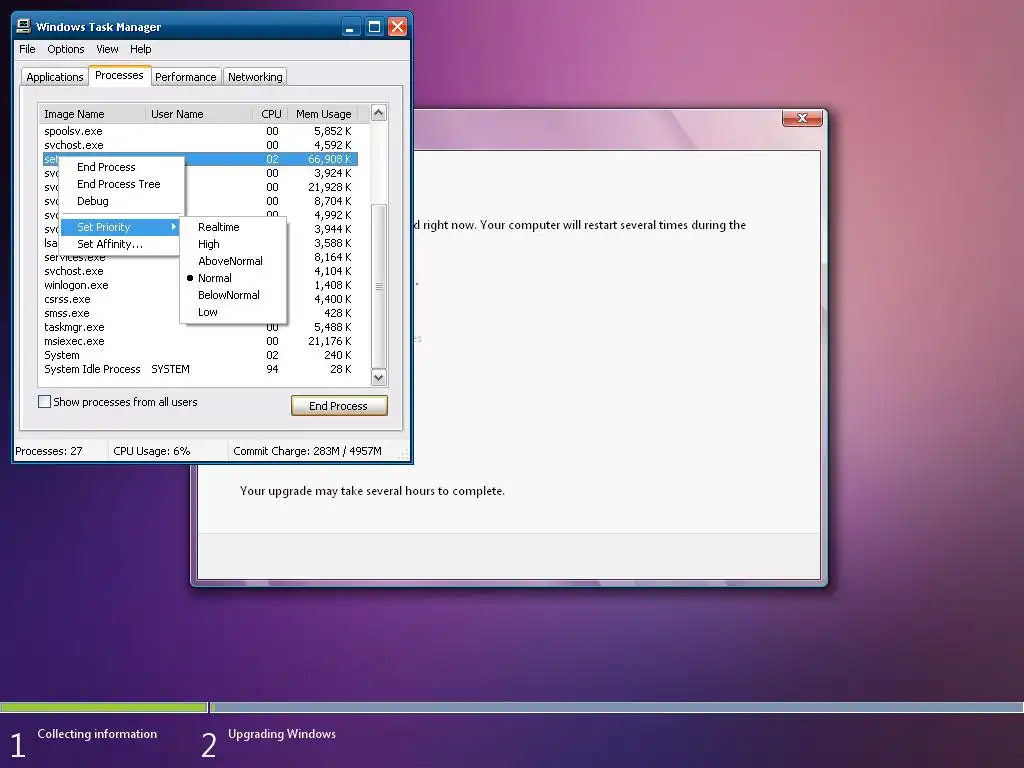Close the Windows upgrade setup dialog
This screenshot has height=768, width=1024.
click(x=802, y=118)
